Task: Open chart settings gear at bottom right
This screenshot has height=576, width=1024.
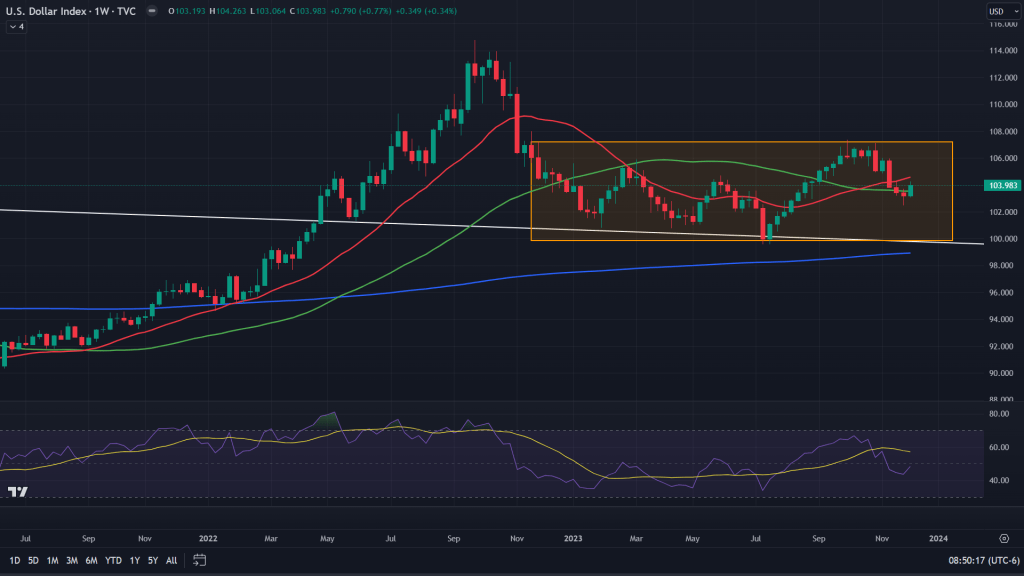Action: tap(1003, 536)
